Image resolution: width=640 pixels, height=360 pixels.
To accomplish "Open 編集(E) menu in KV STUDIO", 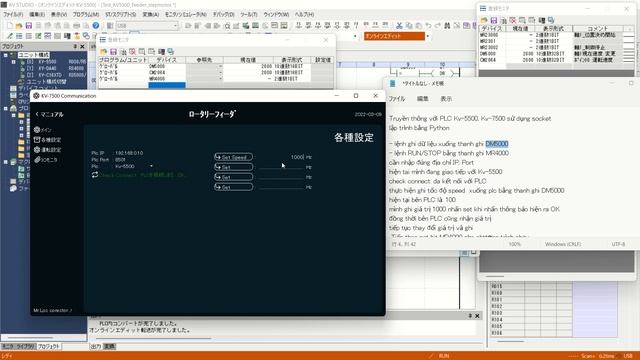I will (37, 14).
